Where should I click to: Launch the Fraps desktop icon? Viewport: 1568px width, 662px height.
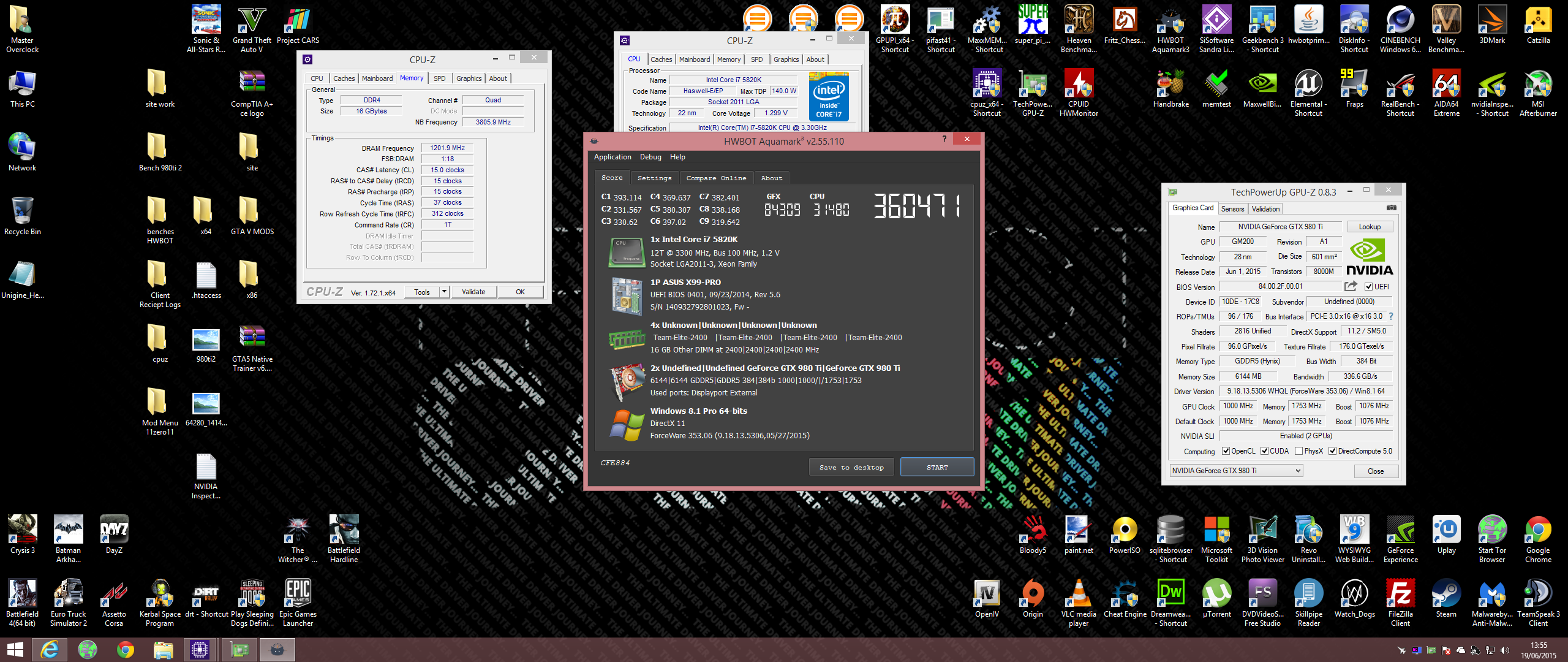coord(1354,89)
